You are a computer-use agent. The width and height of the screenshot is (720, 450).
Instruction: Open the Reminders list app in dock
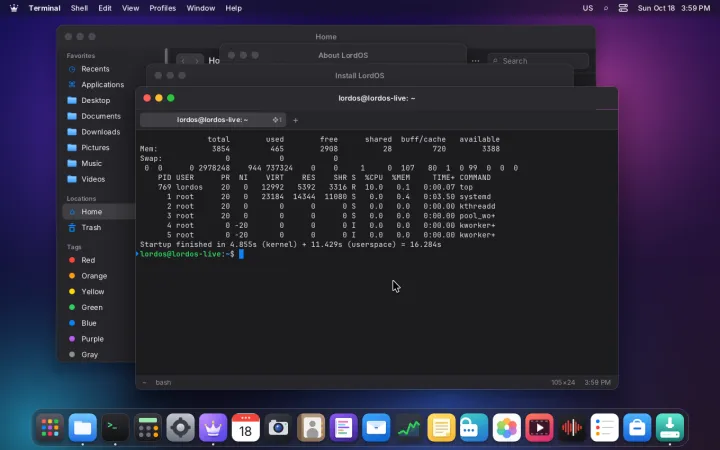tap(604, 428)
